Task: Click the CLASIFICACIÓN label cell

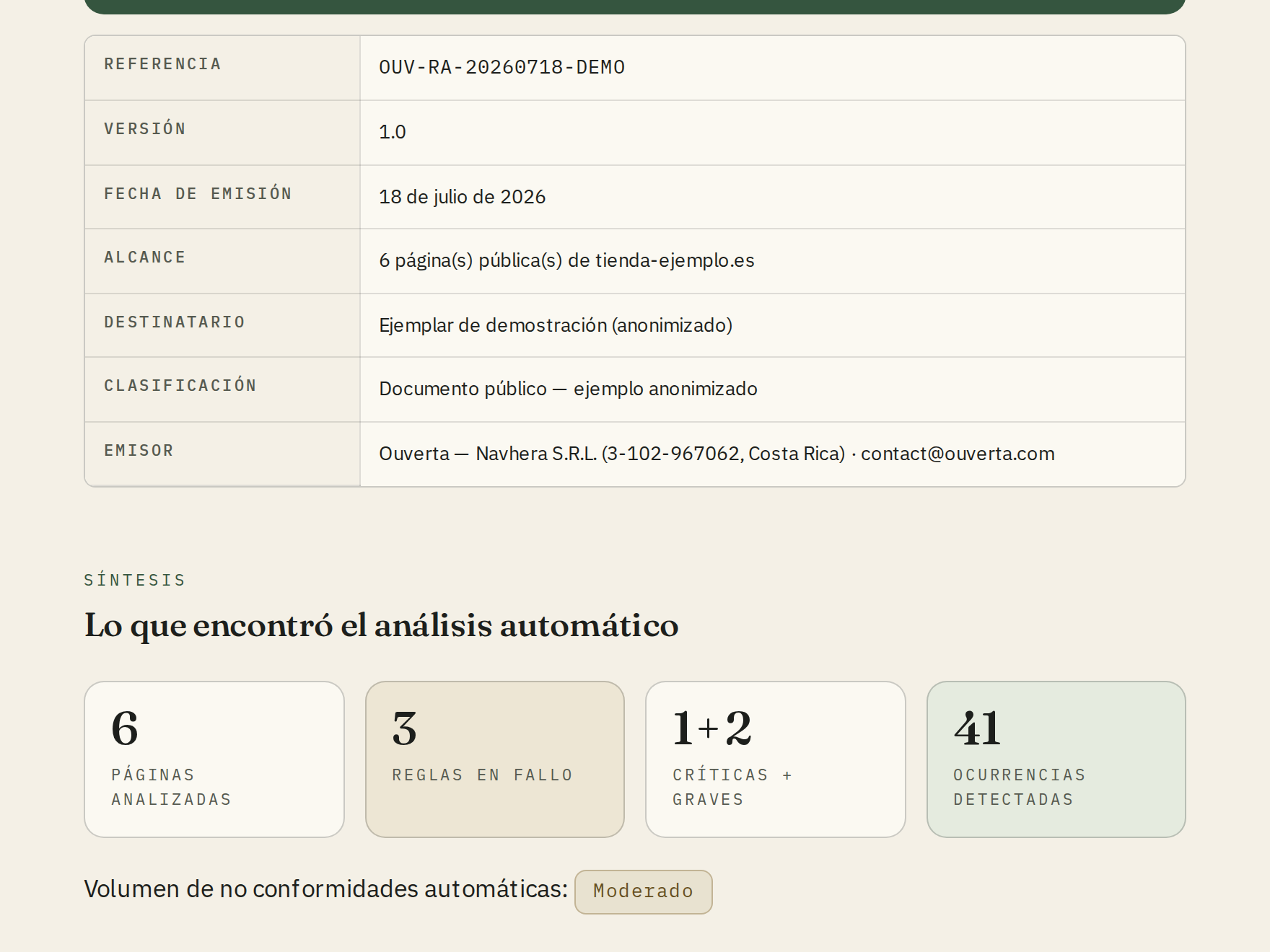Action: 222,389
